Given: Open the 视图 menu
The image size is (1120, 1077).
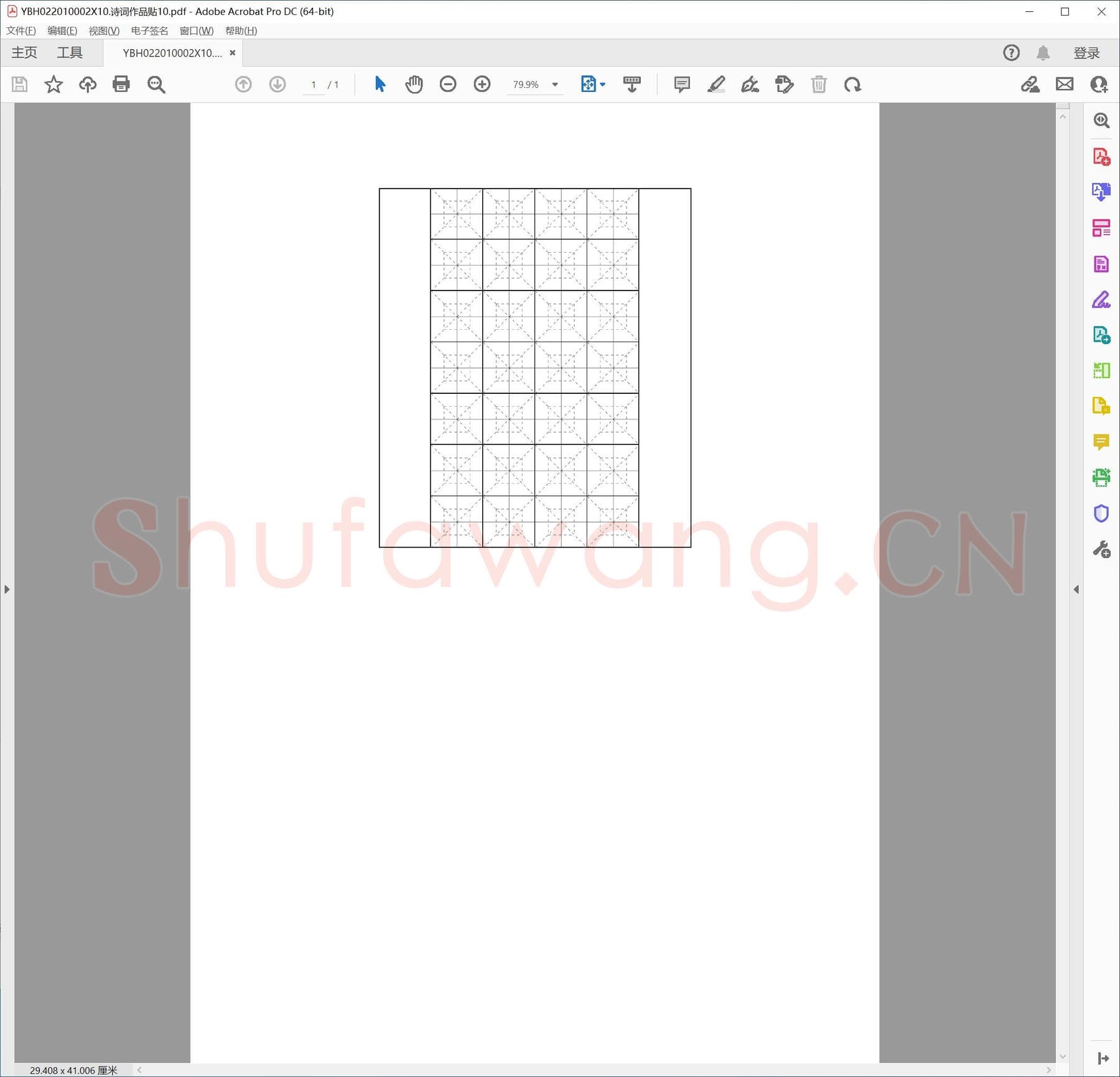Looking at the screenshot, I should coord(104,30).
